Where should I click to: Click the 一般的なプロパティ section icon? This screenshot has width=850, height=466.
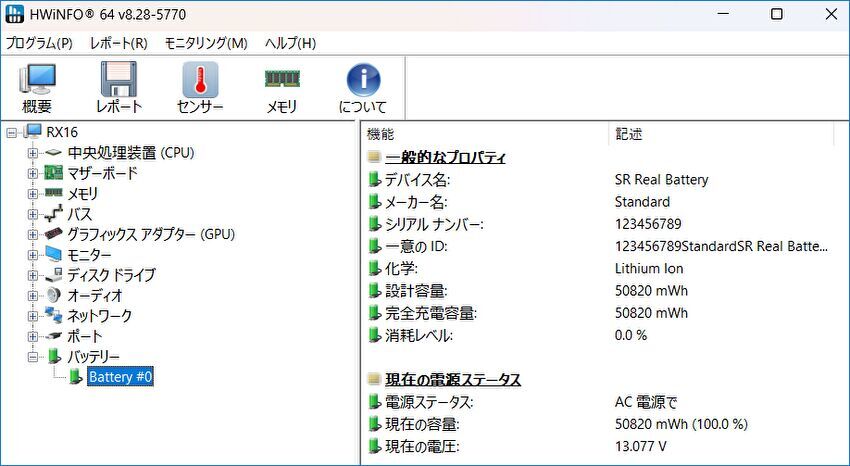click(374, 158)
